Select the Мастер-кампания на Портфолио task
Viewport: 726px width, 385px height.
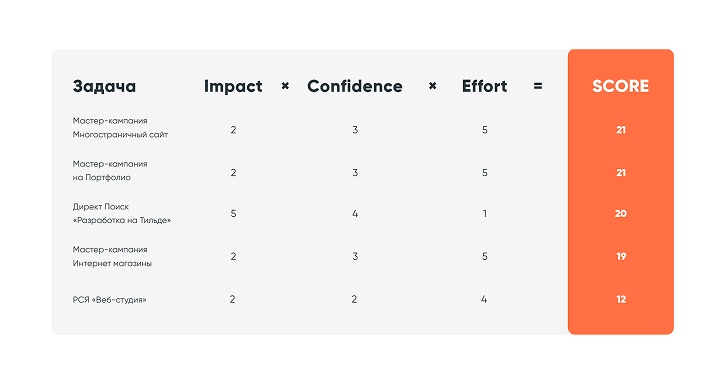(x=110, y=171)
